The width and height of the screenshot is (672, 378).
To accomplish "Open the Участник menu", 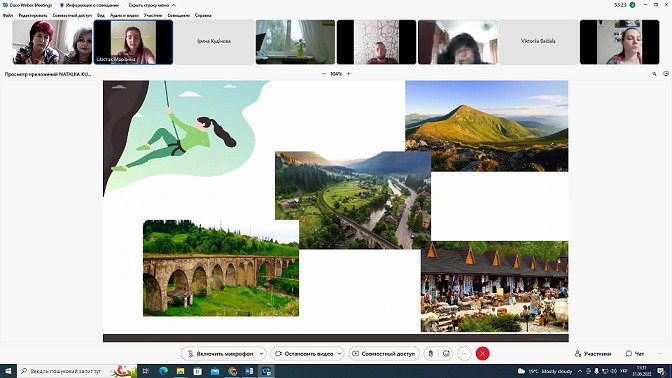I will 153,15.
